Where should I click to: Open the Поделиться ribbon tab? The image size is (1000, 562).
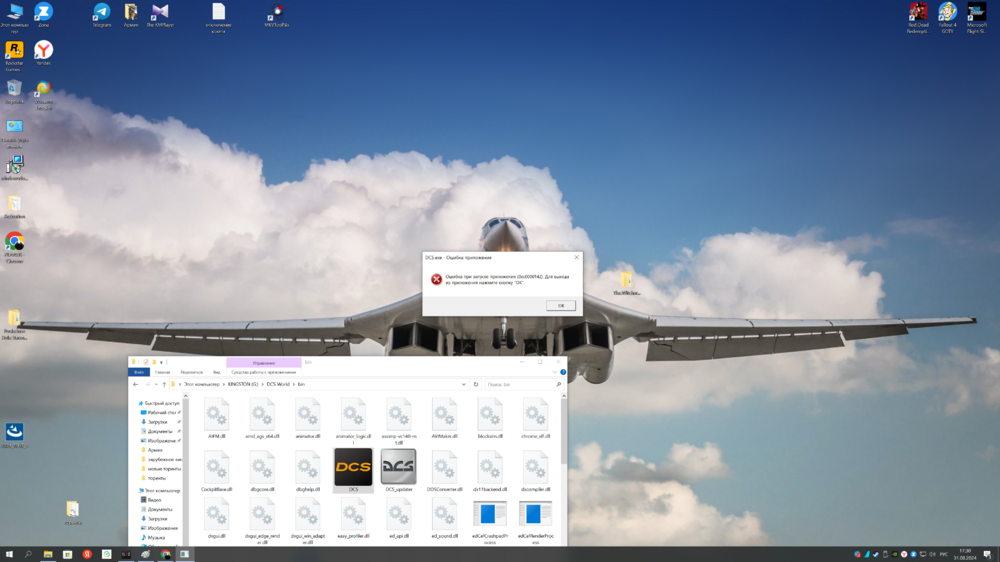(191, 372)
